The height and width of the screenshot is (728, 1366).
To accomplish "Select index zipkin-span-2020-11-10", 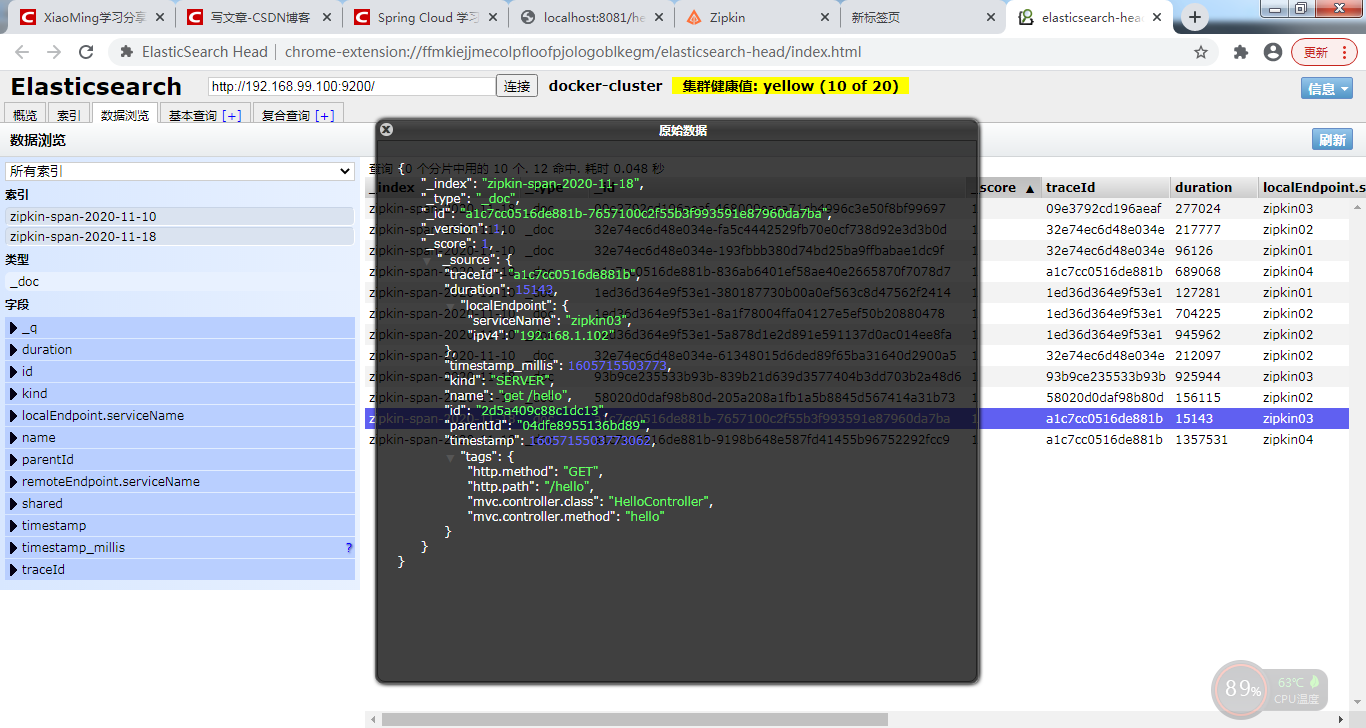I will pos(180,216).
